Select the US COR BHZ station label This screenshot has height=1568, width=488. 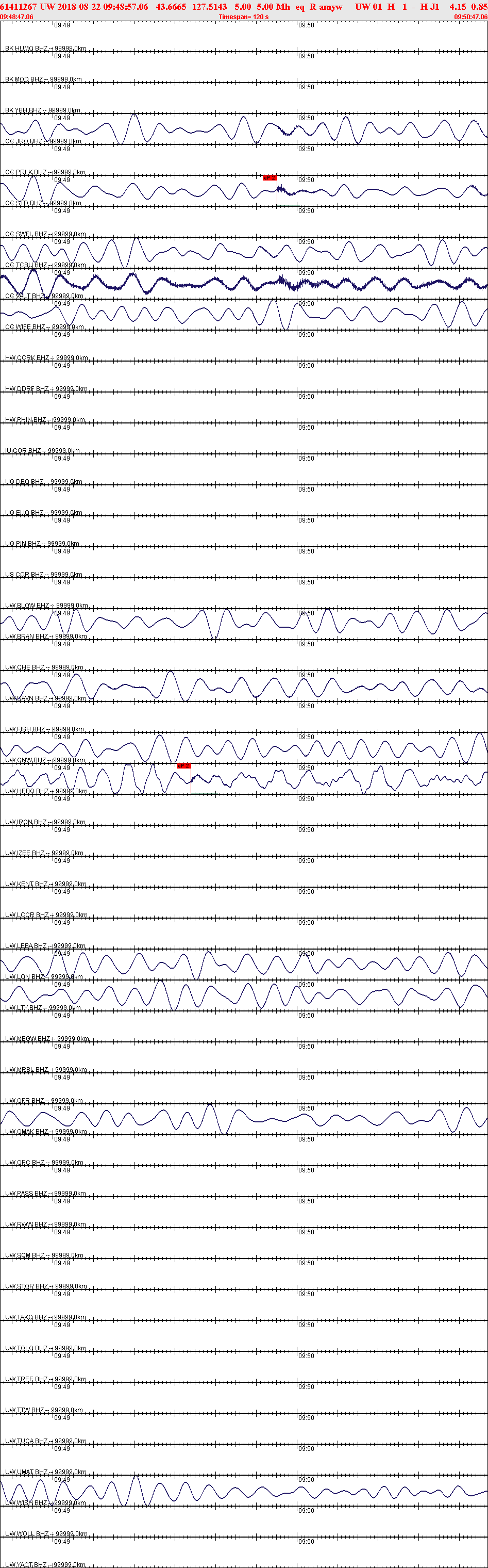43,575
